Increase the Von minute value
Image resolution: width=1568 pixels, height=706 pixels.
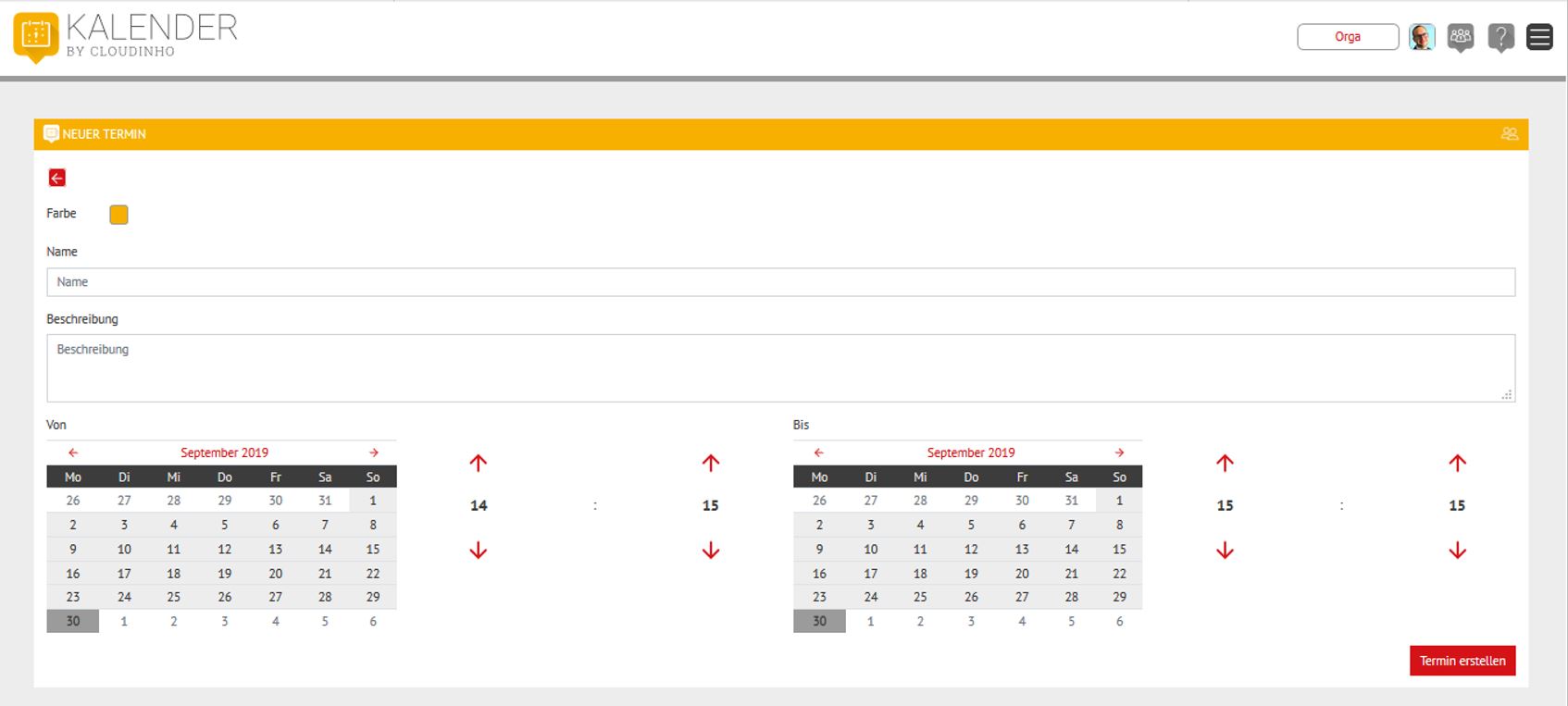point(711,463)
